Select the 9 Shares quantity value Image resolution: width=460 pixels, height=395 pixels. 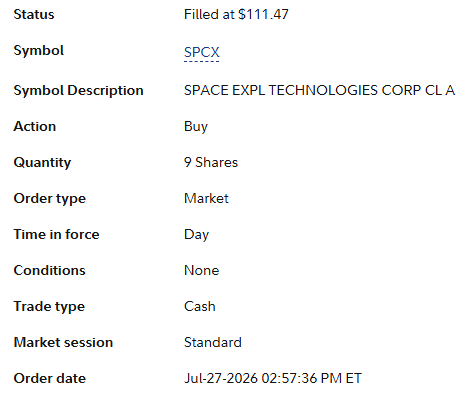(x=211, y=162)
